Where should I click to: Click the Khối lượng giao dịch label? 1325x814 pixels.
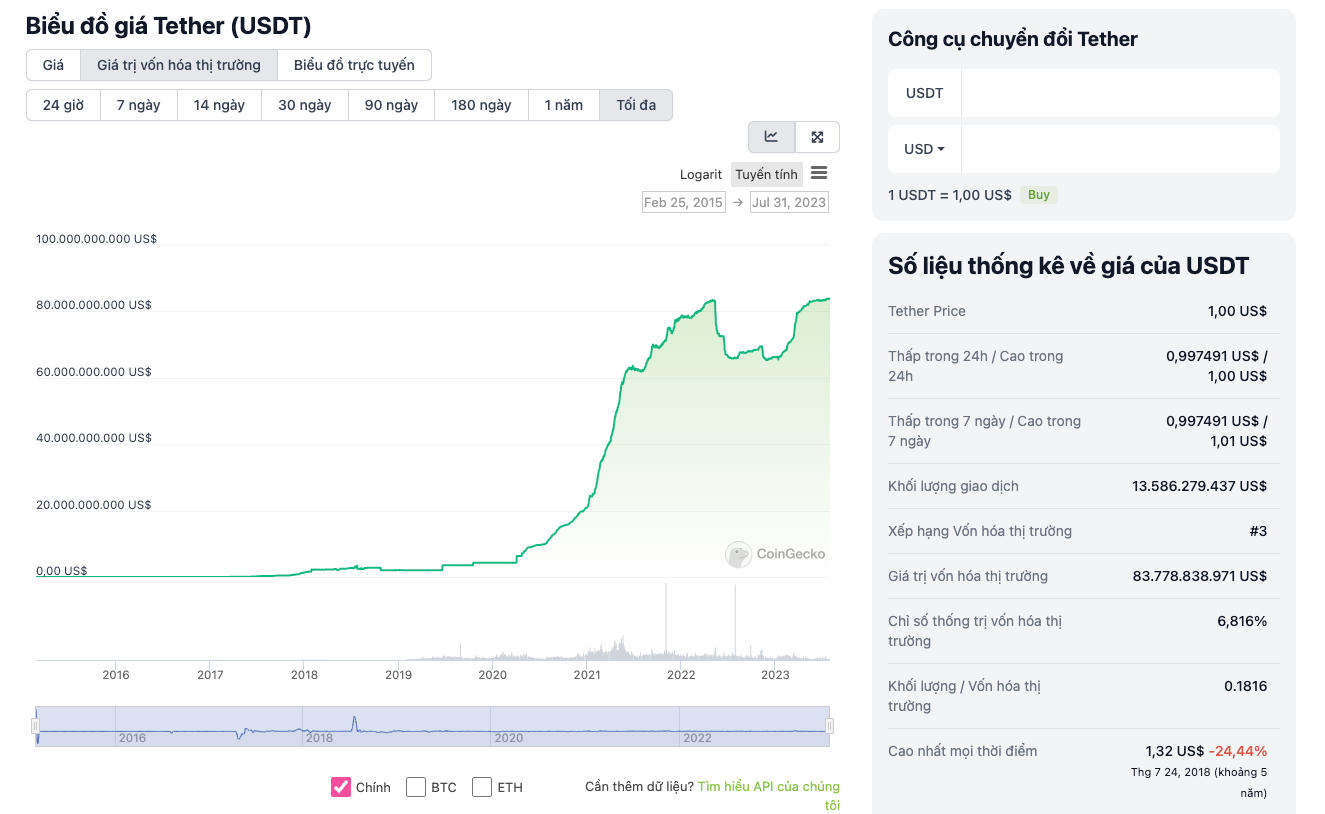(953, 486)
